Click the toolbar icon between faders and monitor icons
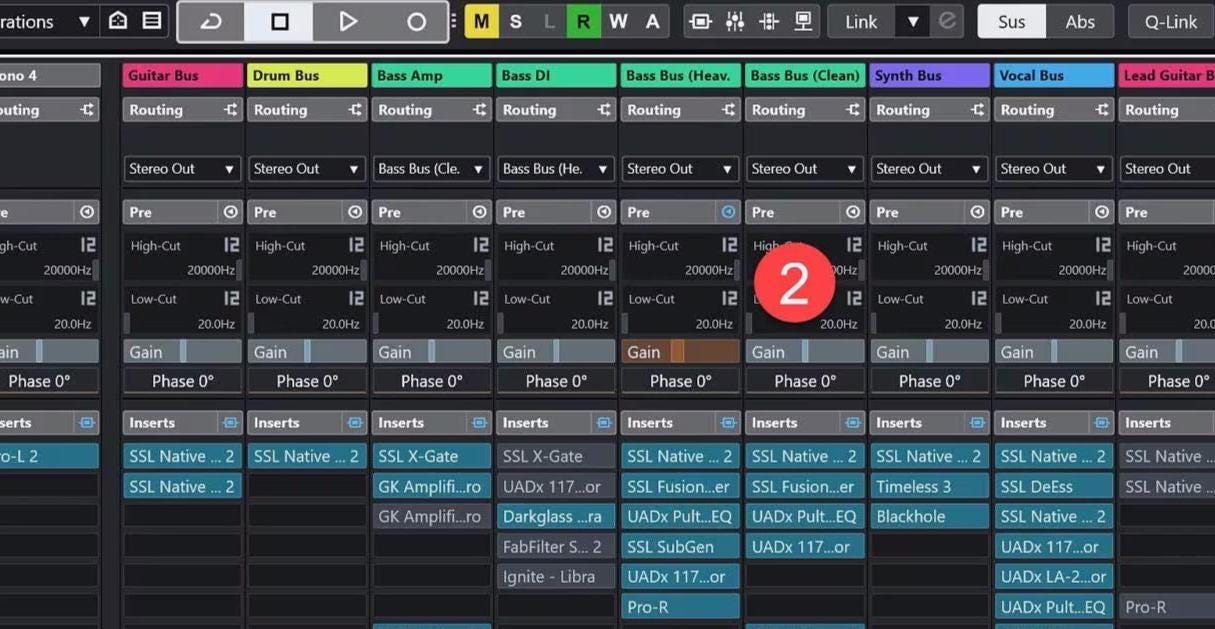Screen dimensions: 1215x629 (769, 21)
